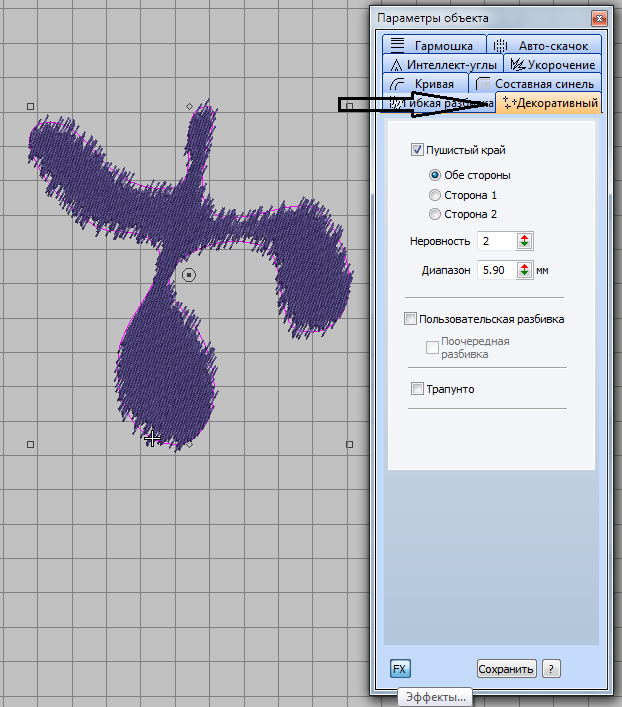This screenshot has width=622, height=707.
Task: Uncheck the Пушистый край checkbox
Action: 417,150
